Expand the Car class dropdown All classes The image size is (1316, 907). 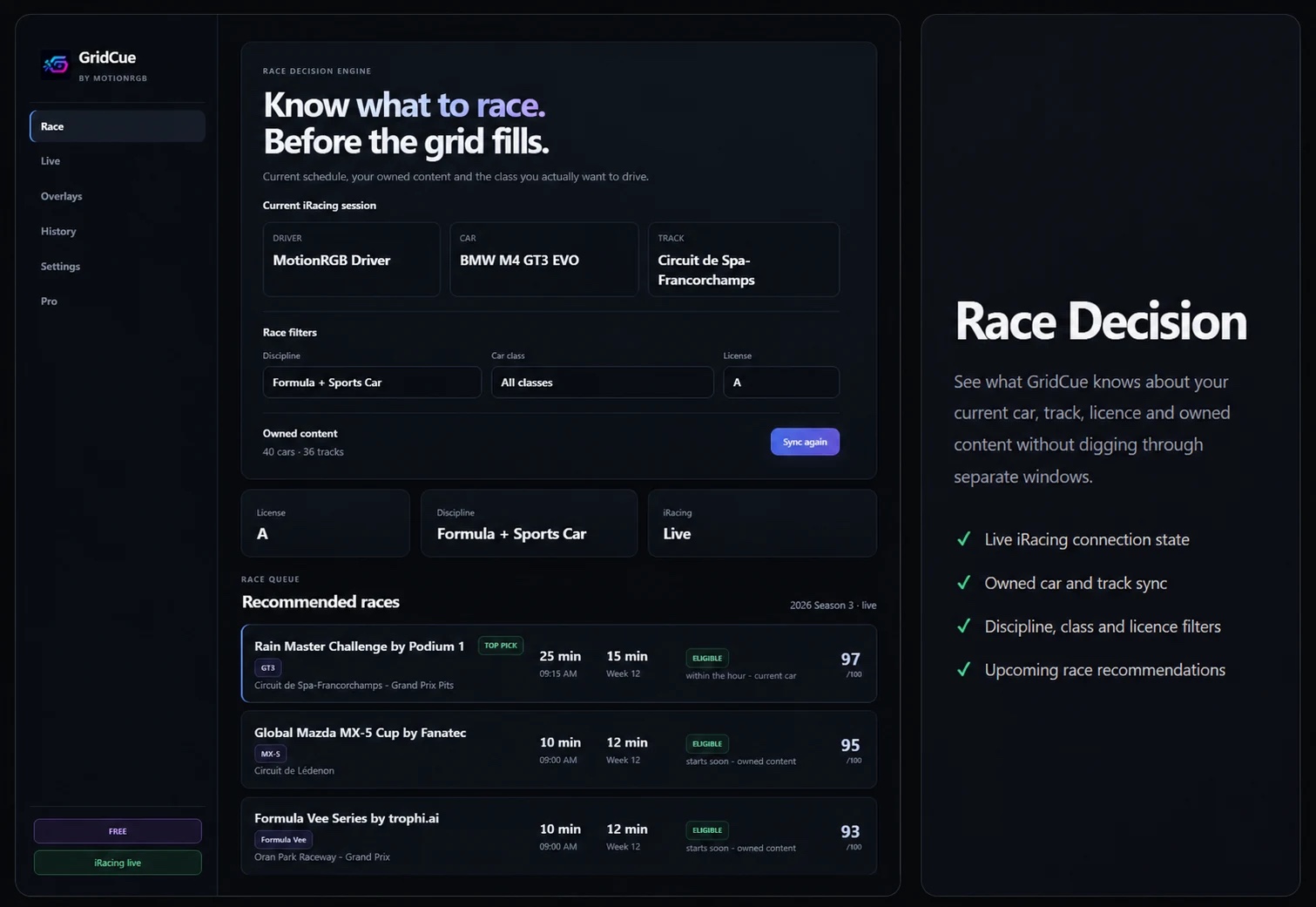(x=602, y=382)
